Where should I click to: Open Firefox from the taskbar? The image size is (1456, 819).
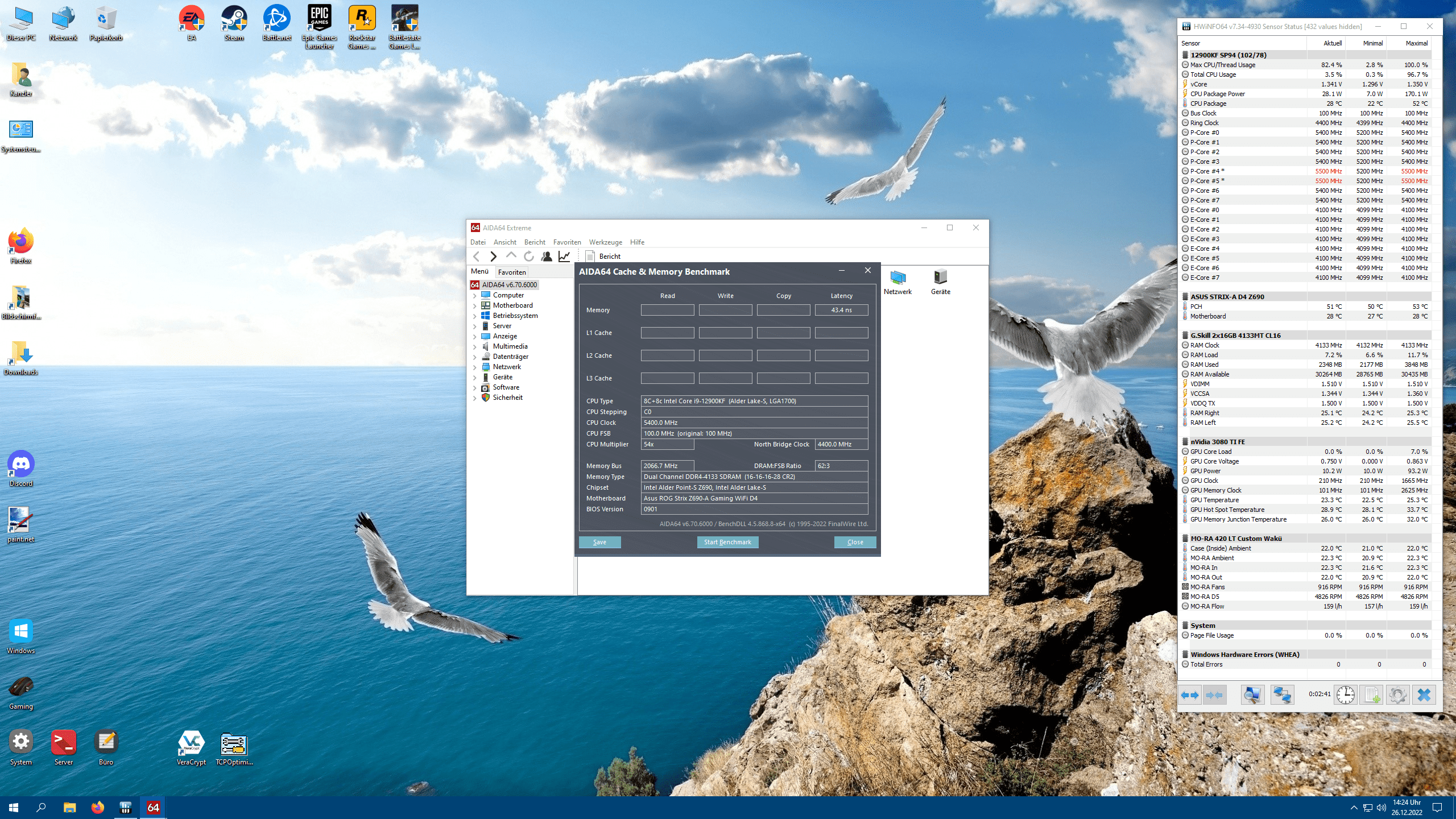[x=98, y=808]
